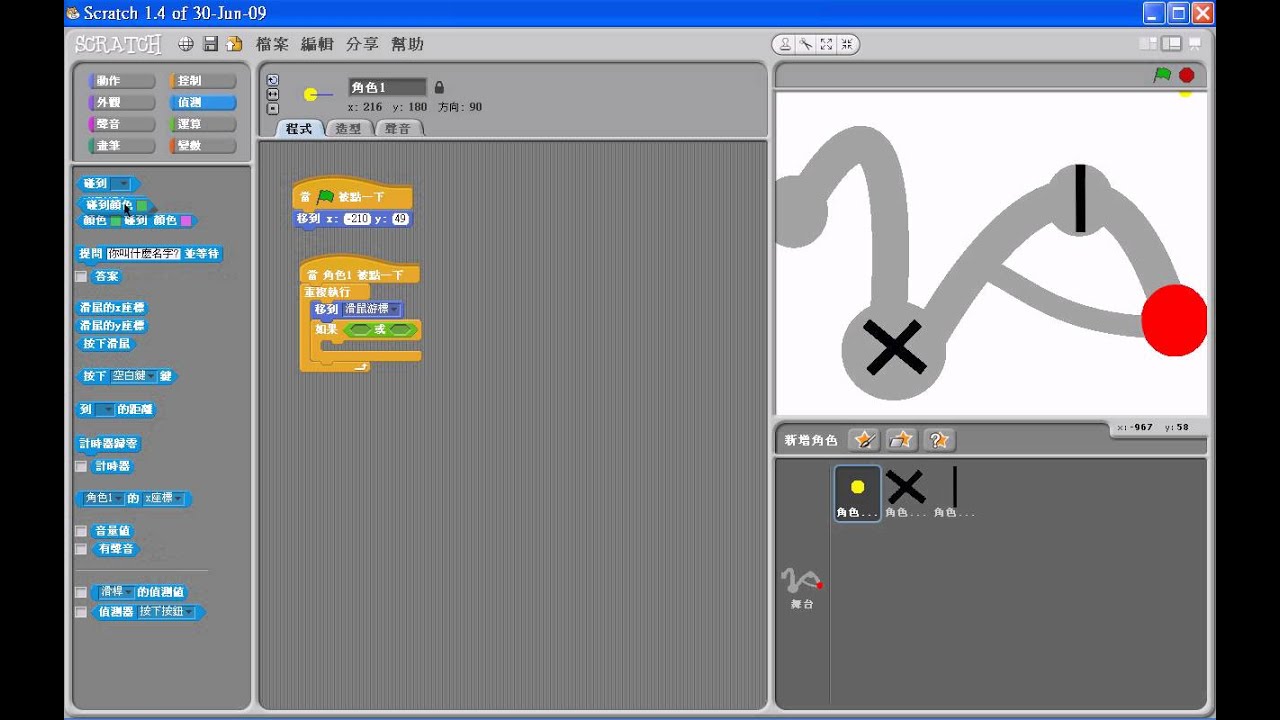Get a surprise sprite

pyautogui.click(x=939, y=440)
